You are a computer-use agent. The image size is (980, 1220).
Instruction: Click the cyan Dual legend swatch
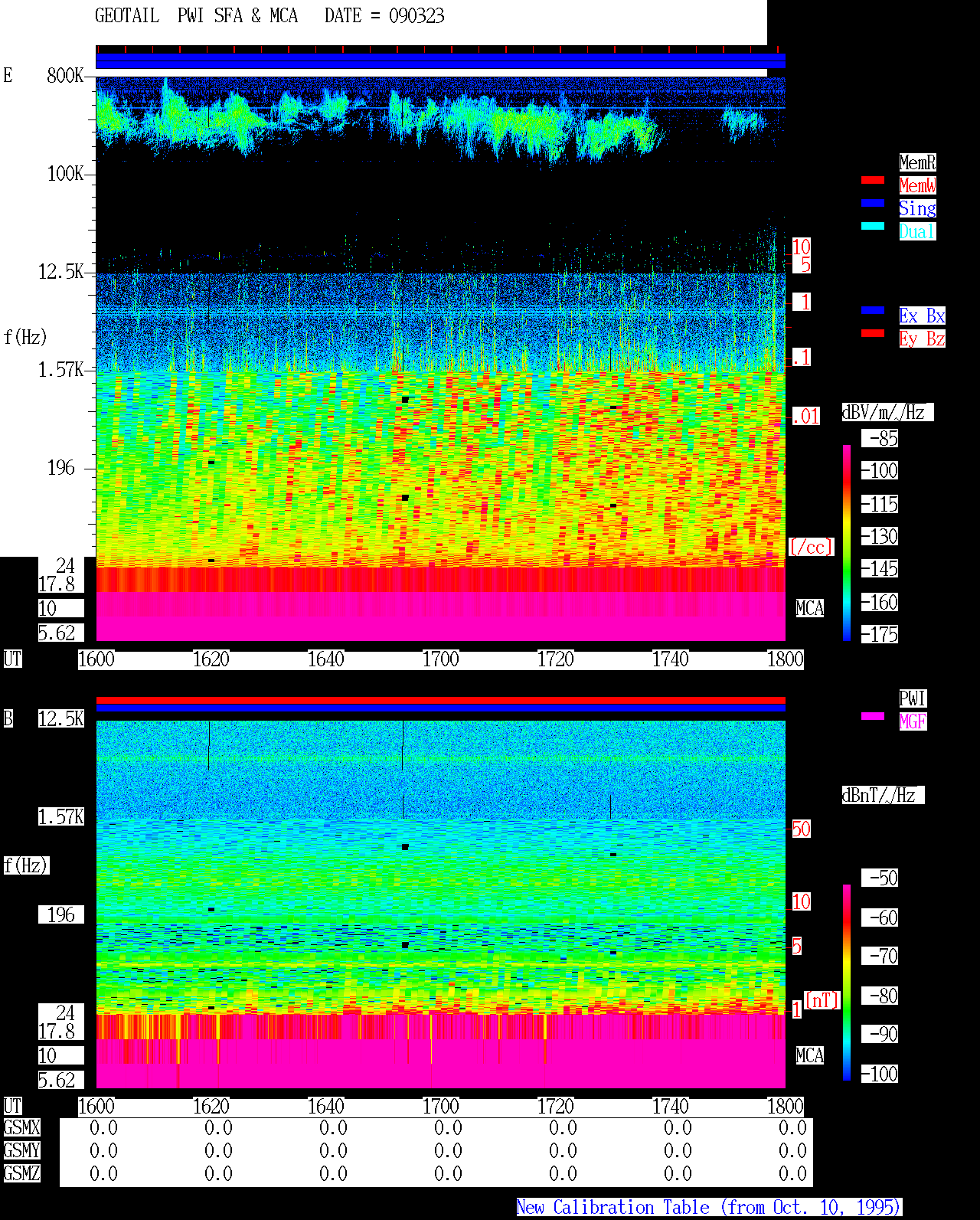click(873, 226)
